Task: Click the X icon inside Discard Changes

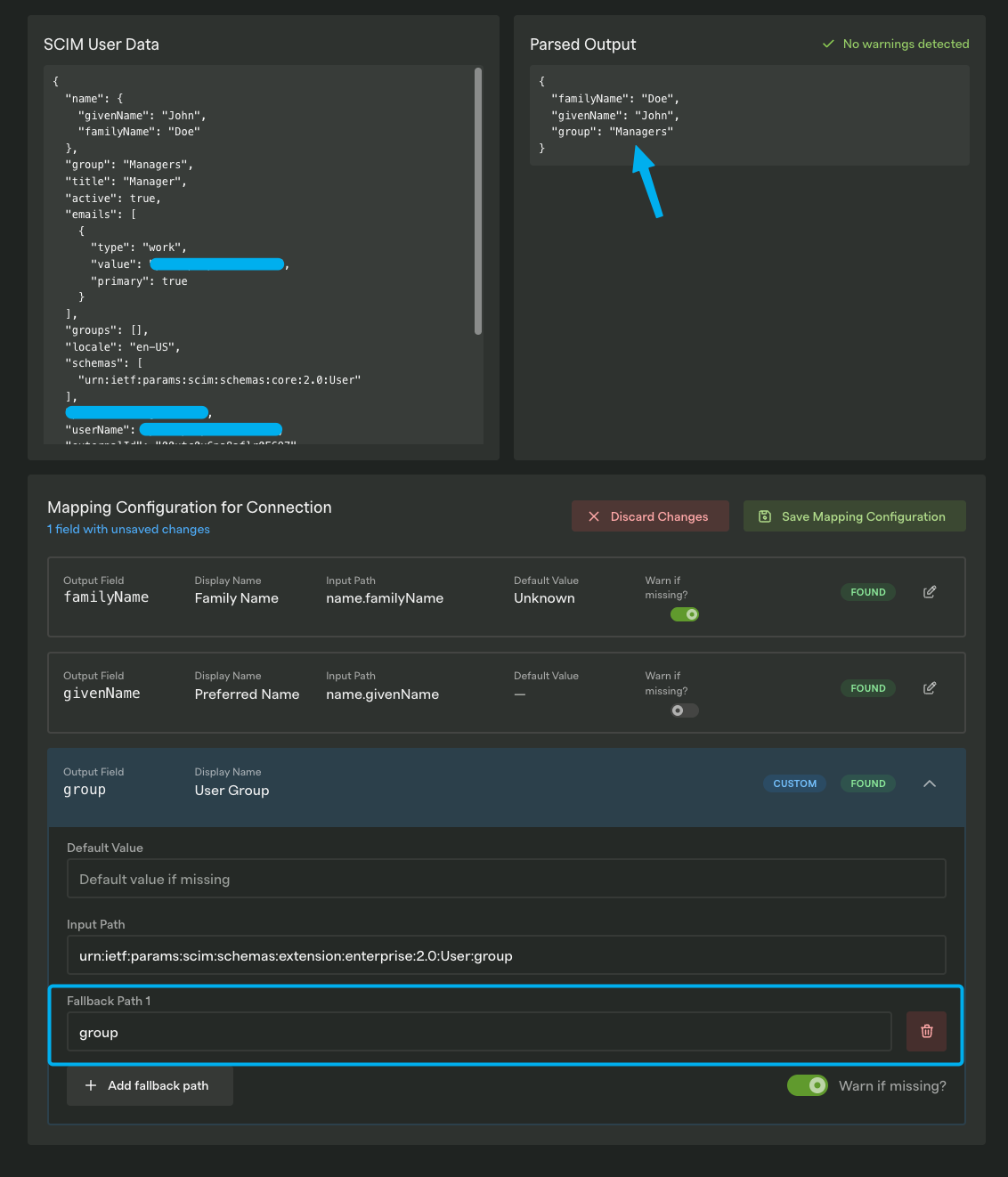Action: point(593,515)
